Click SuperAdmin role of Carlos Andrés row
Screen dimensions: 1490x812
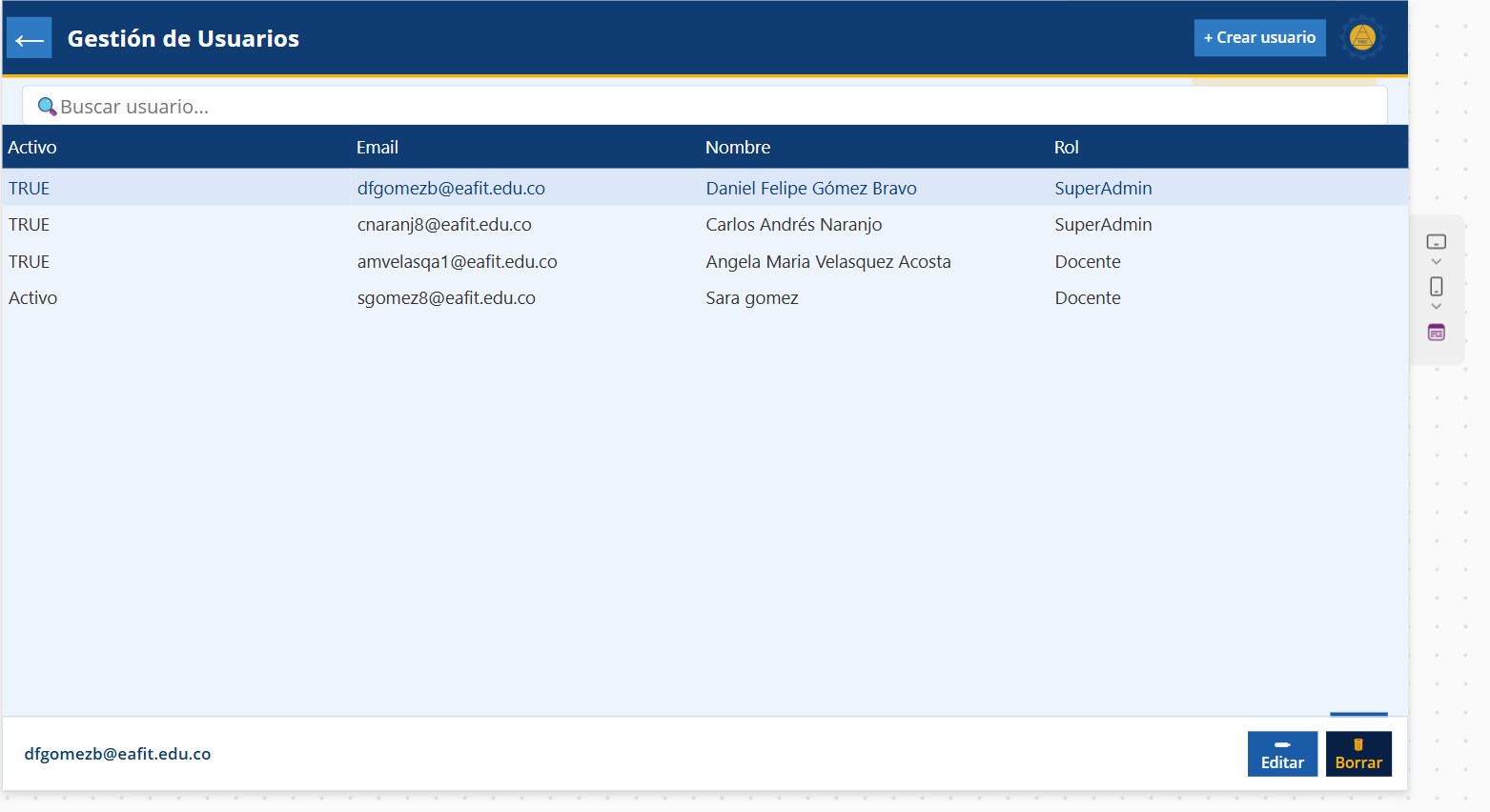(1103, 225)
